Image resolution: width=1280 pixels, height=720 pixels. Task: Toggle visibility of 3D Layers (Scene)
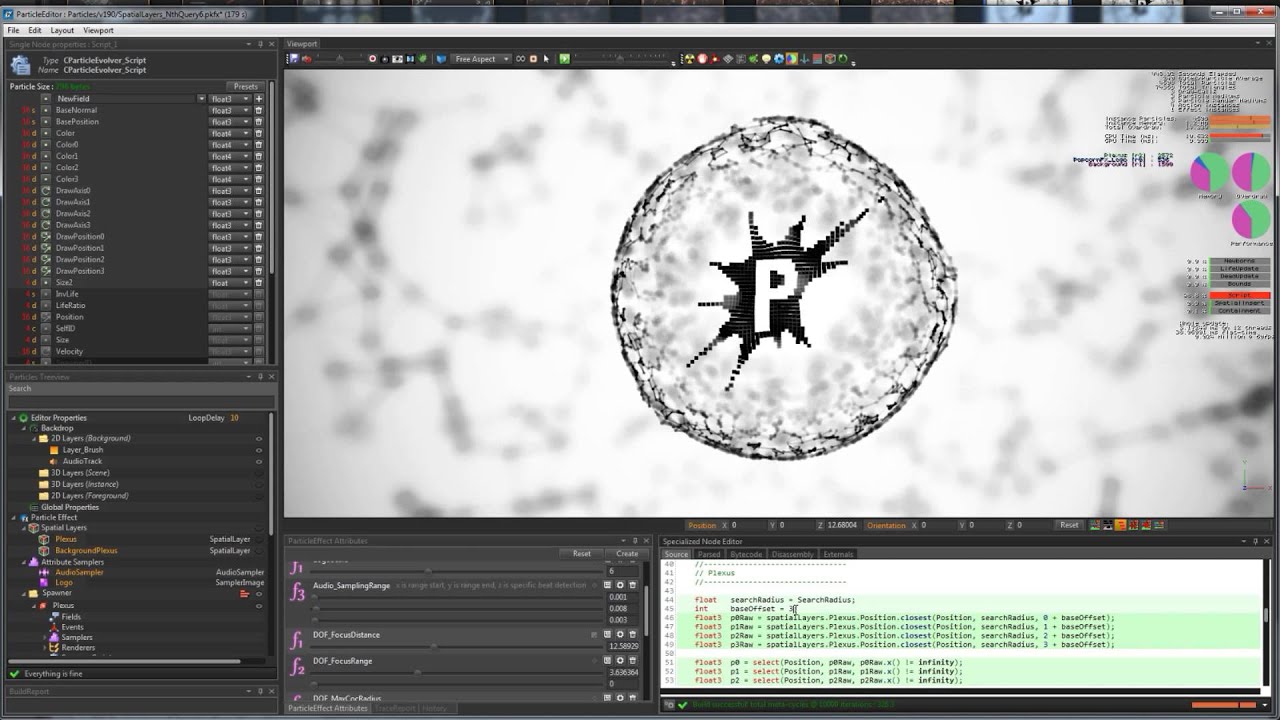tap(259, 473)
